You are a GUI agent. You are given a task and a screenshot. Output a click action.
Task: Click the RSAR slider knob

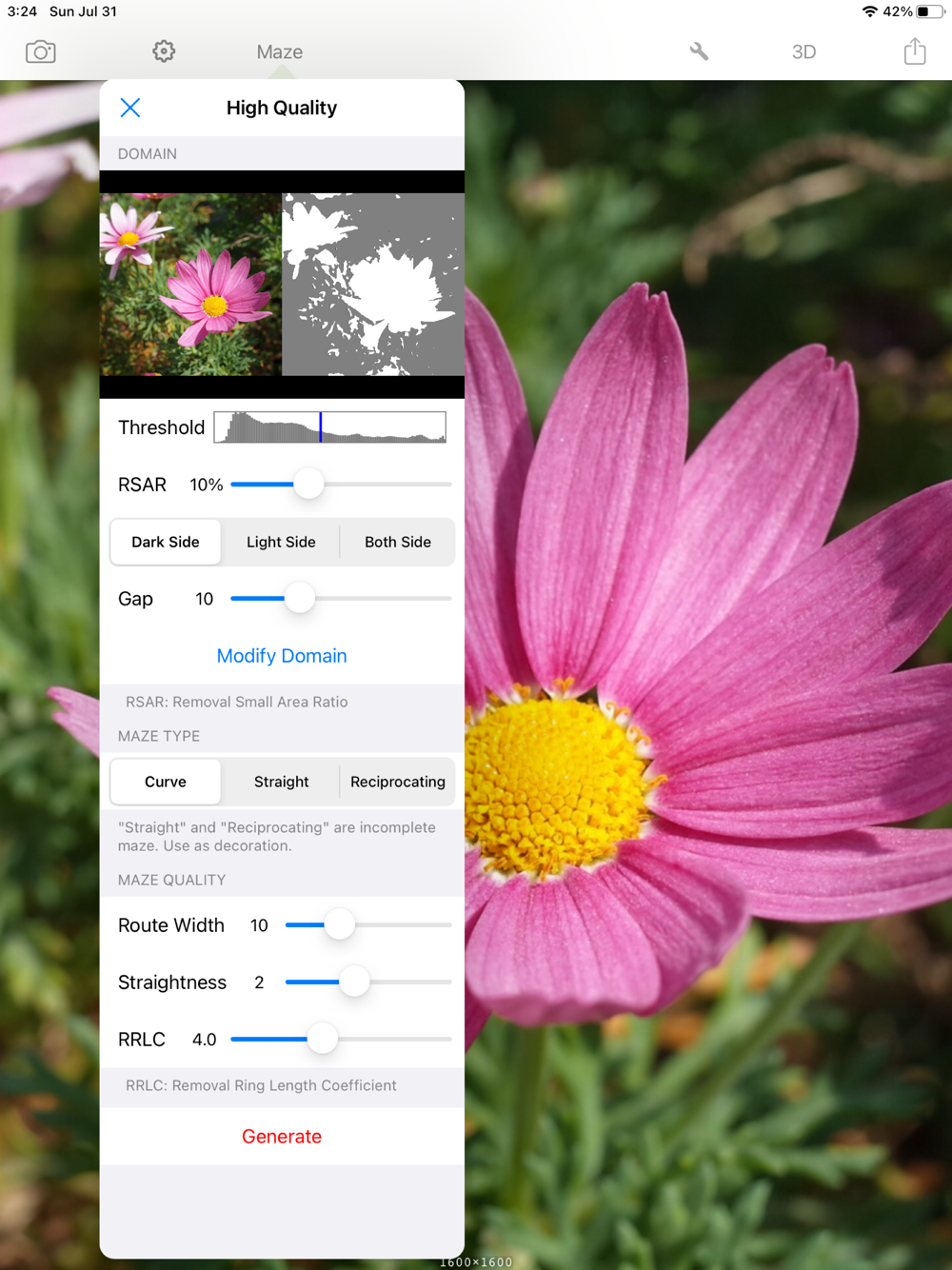pos(308,485)
